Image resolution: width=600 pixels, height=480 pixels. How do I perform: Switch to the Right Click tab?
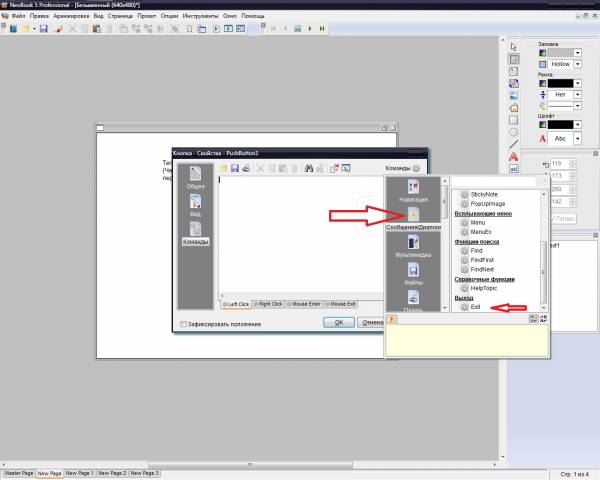click(269, 303)
